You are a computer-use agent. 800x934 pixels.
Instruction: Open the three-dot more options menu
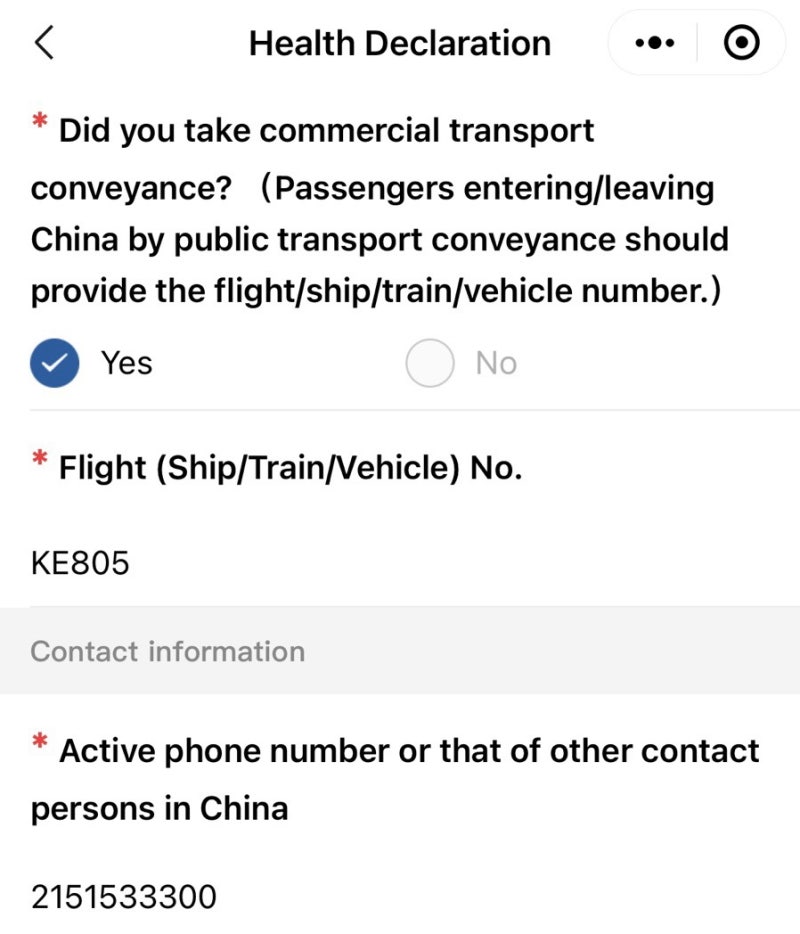pos(655,43)
